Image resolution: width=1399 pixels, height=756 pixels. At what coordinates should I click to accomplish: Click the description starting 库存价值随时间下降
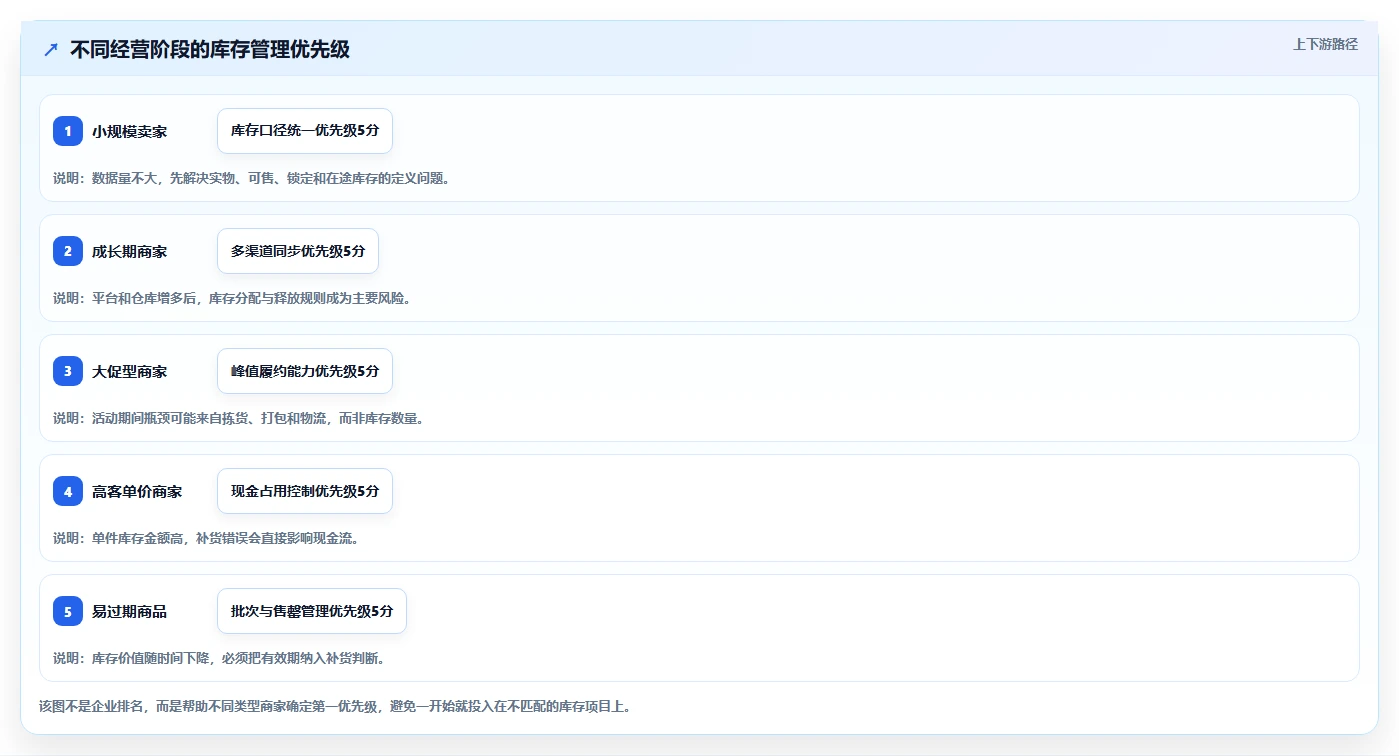click(219, 658)
